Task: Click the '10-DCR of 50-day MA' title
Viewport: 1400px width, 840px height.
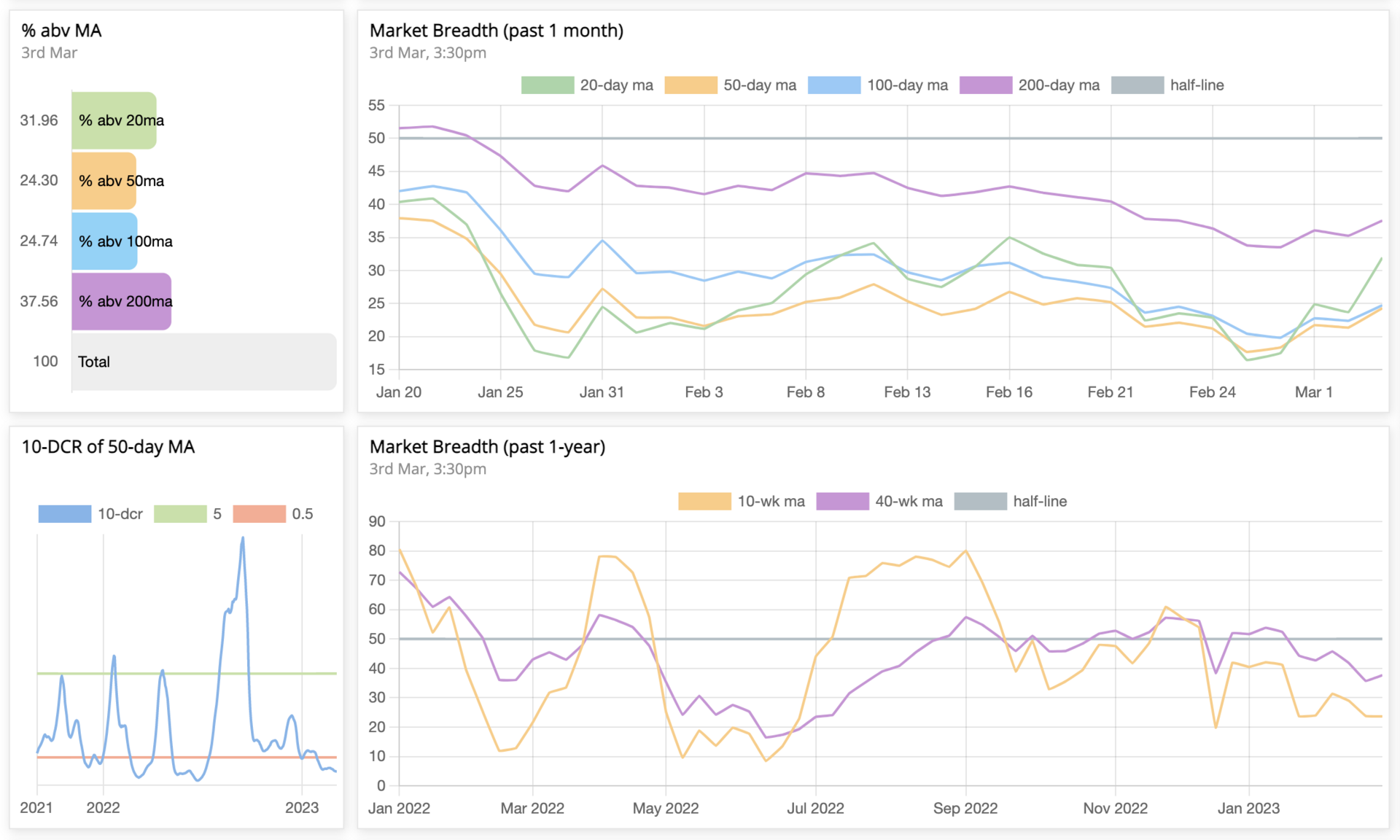Action: click(108, 447)
